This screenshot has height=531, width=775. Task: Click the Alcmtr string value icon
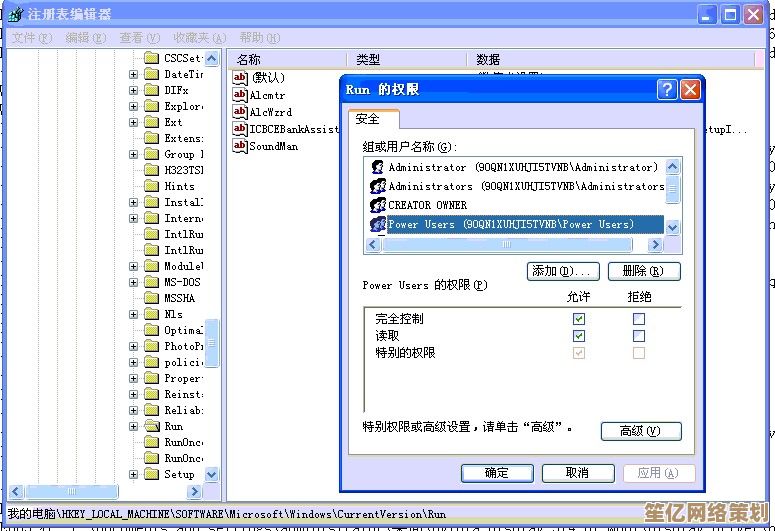tap(240, 94)
